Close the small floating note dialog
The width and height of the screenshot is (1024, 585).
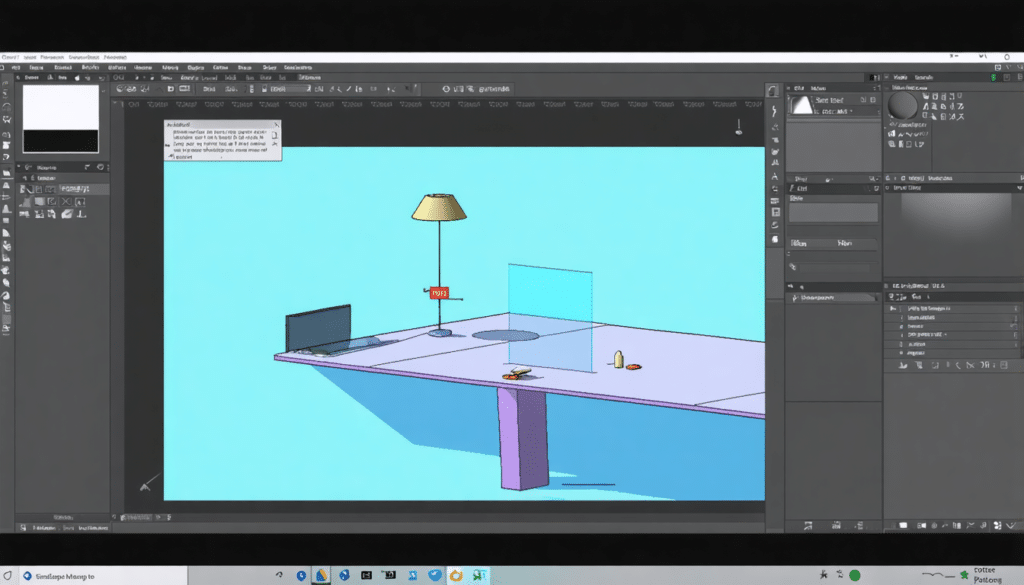click(x=276, y=124)
